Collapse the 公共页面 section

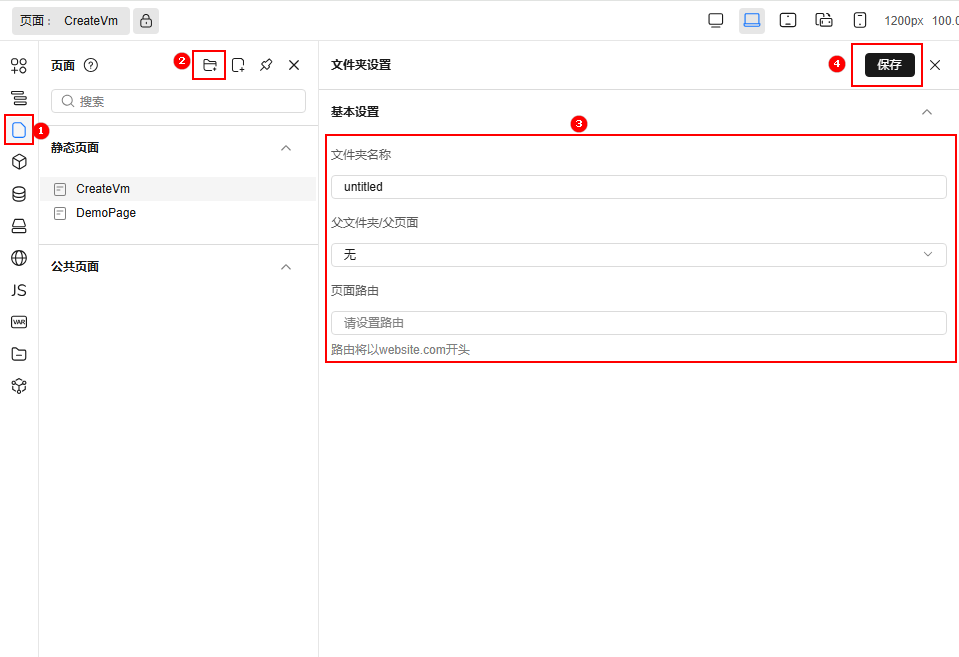(286, 267)
